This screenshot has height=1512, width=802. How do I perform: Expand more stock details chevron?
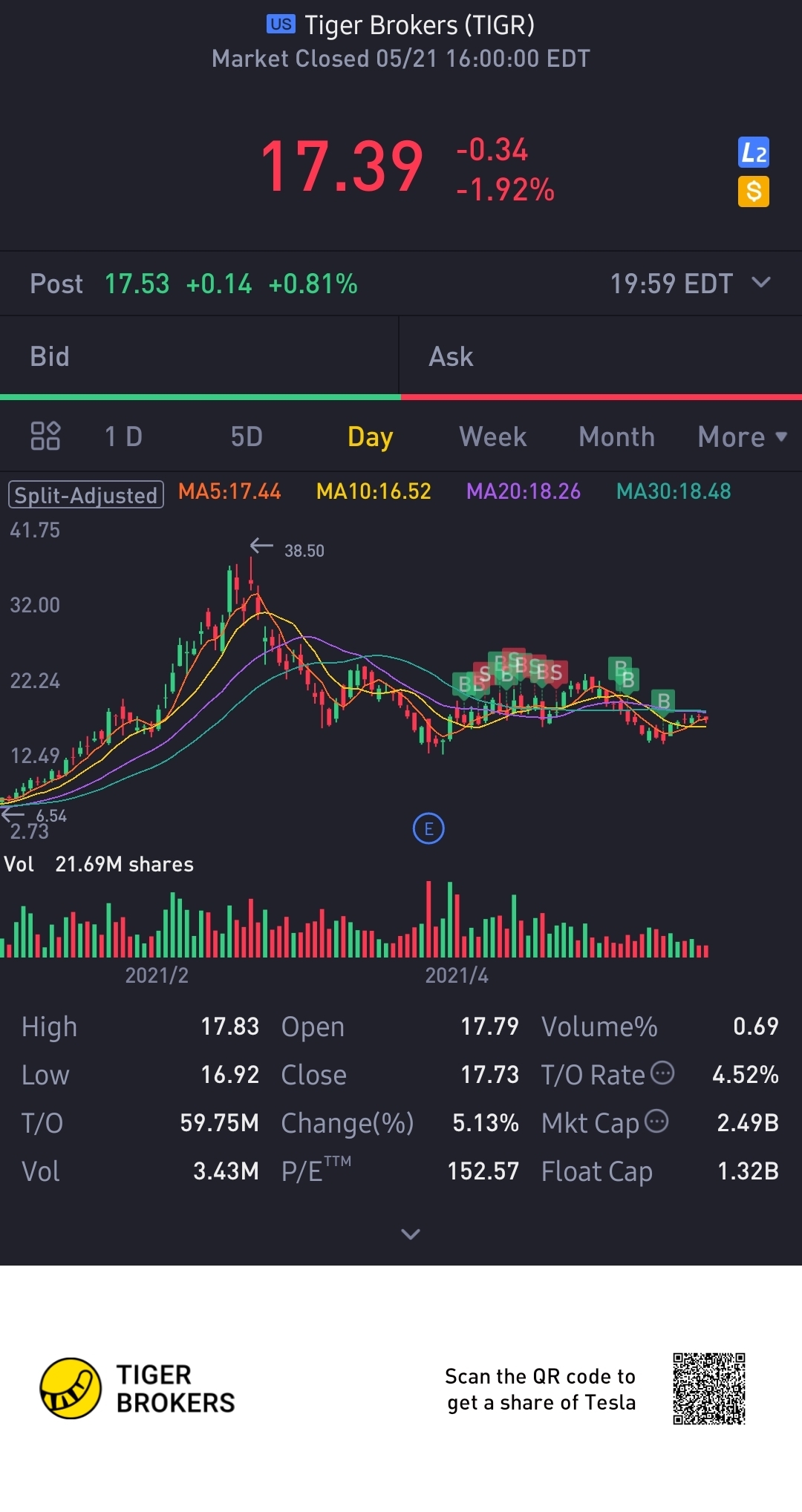click(411, 1234)
